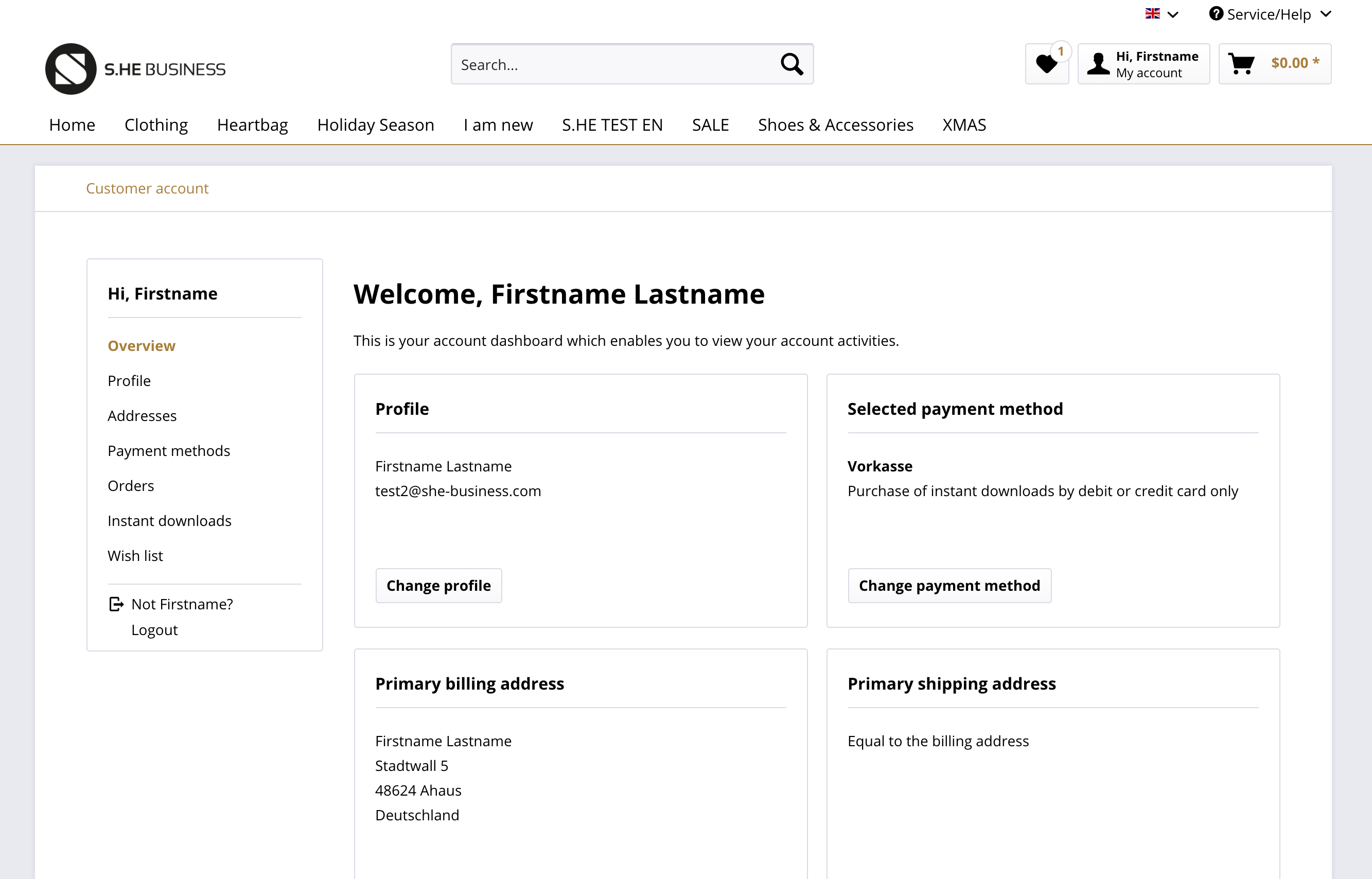Select Overview in account sidebar
Screen dimensions: 1372x879
[x=142, y=346]
